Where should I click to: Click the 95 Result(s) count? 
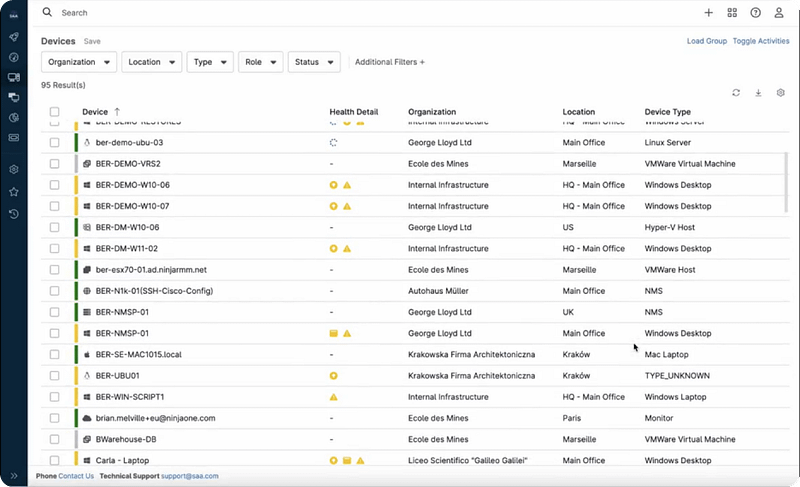point(63,85)
